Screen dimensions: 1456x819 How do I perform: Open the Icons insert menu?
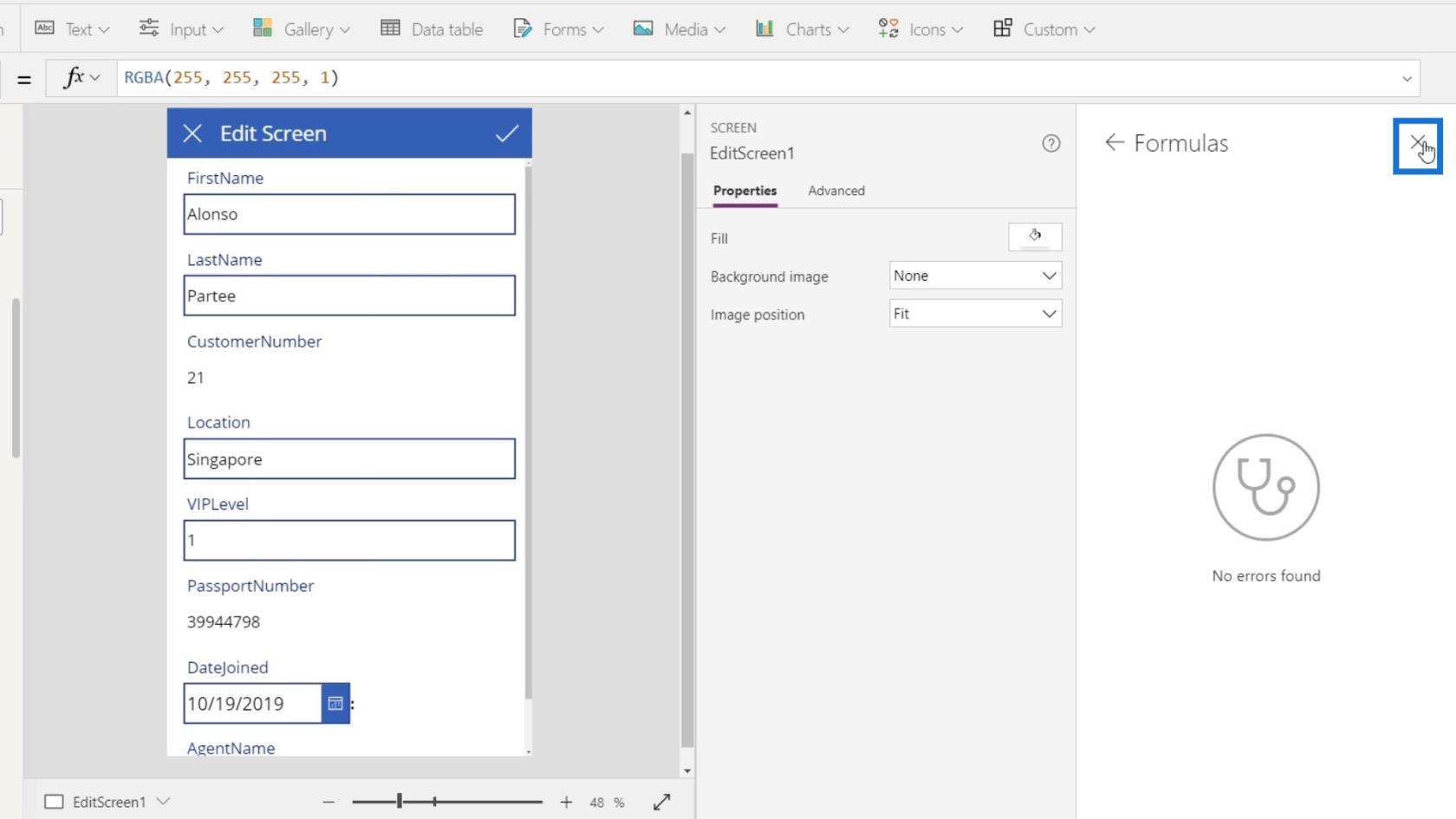(x=920, y=29)
